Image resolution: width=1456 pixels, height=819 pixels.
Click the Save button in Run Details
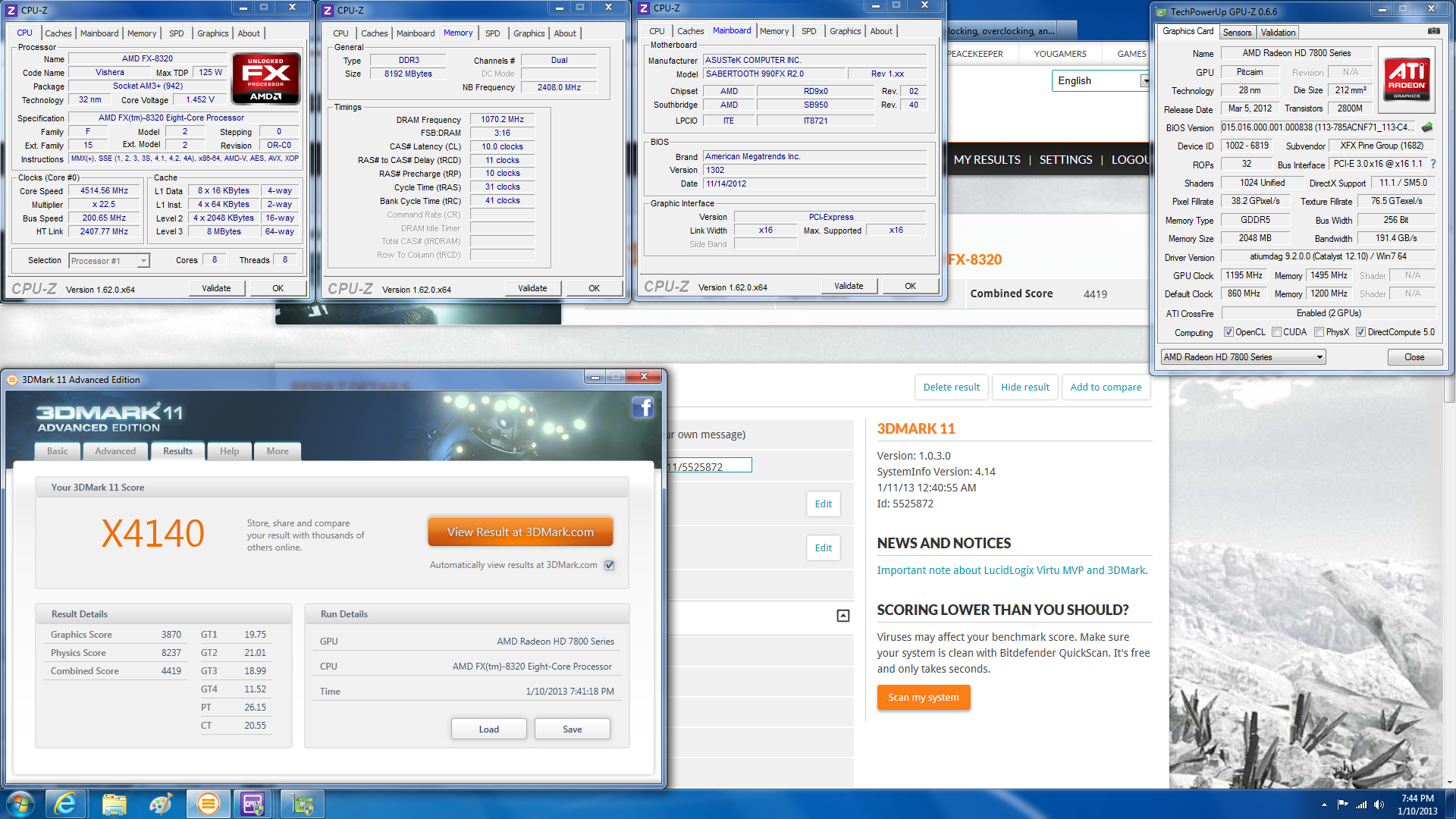[573, 730]
